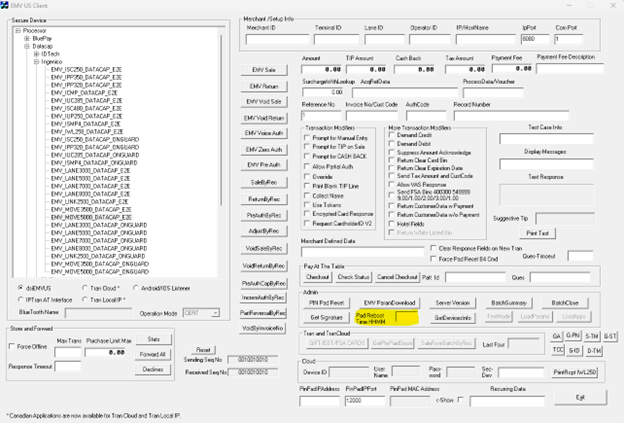
Task: Click the Check Status button
Action: click(x=353, y=277)
